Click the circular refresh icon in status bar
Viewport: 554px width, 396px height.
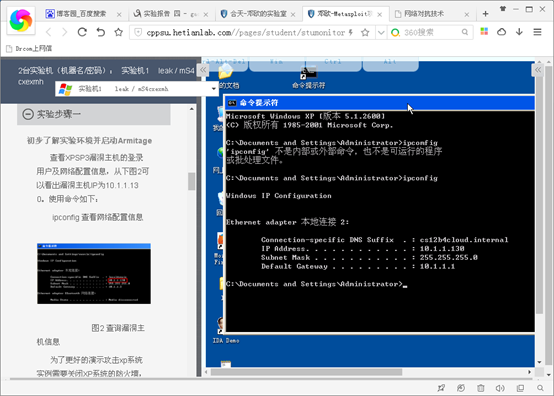coord(461,388)
